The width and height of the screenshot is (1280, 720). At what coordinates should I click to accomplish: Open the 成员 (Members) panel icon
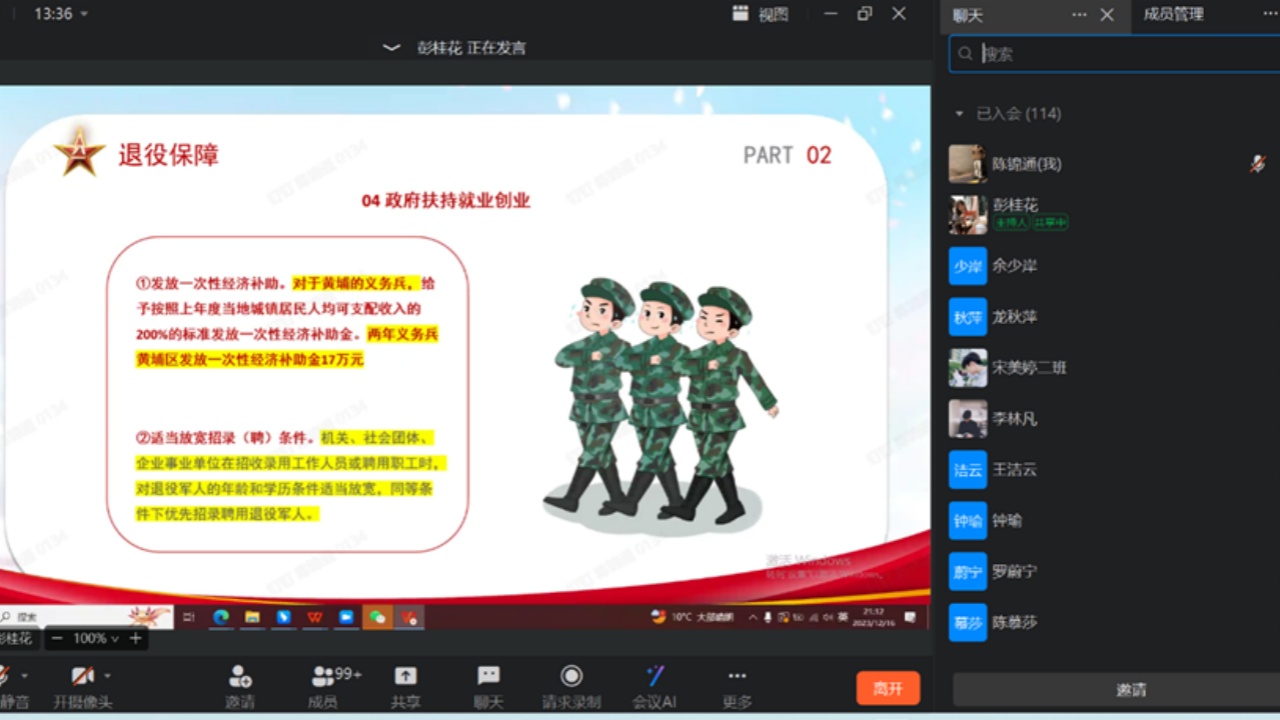[324, 677]
